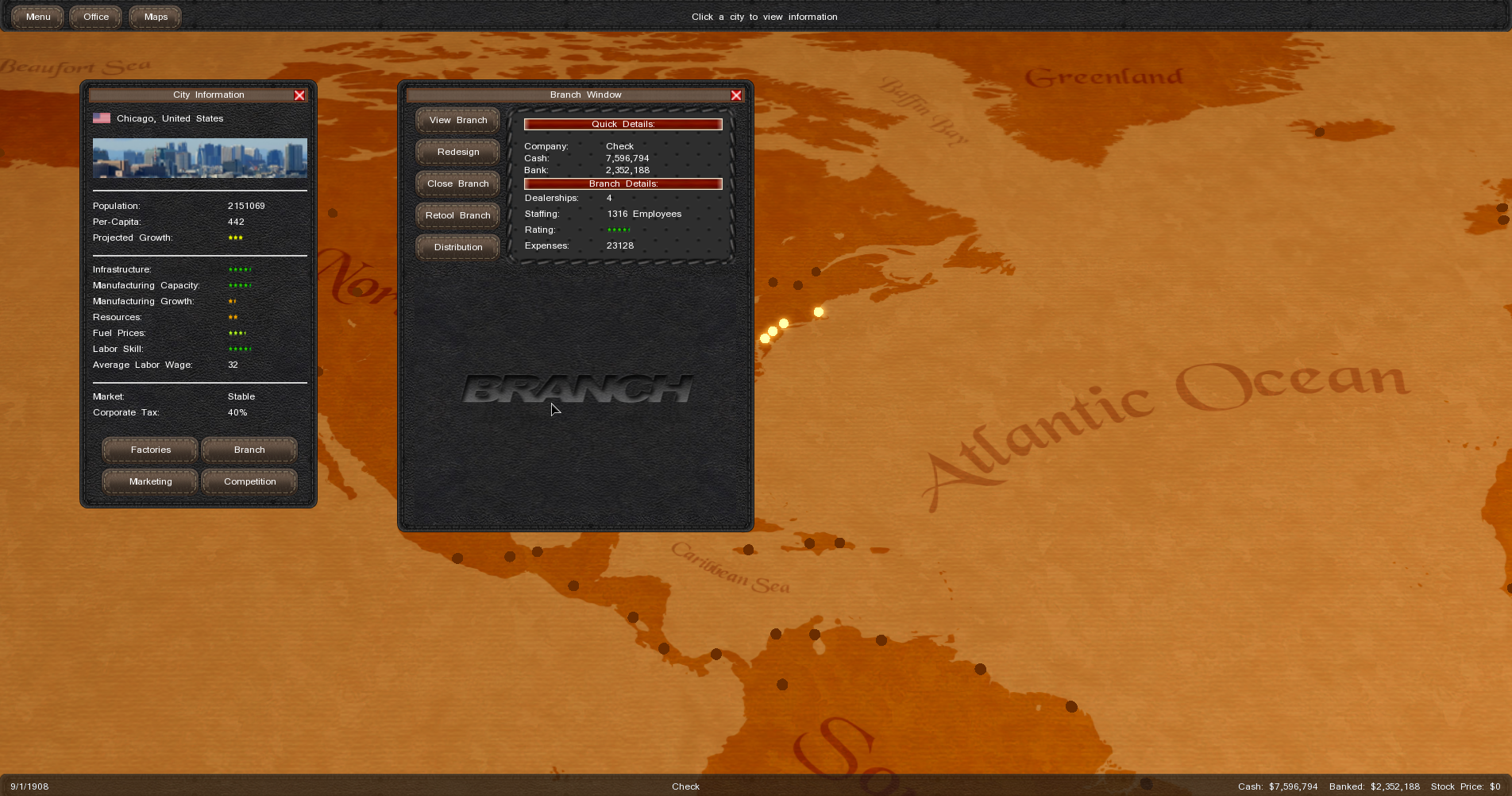Image resolution: width=1512 pixels, height=796 pixels.
Task: Show Competition for this city
Action: click(249, 481)
